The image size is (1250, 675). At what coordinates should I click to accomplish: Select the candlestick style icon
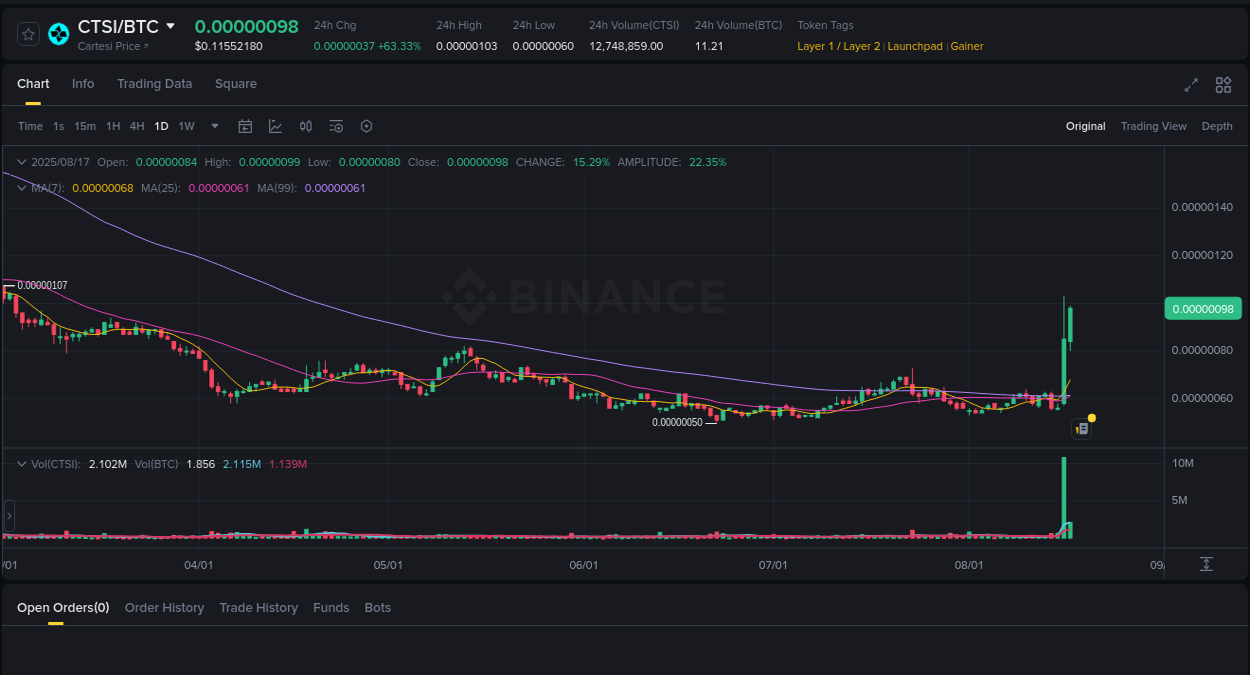(306, 126)
